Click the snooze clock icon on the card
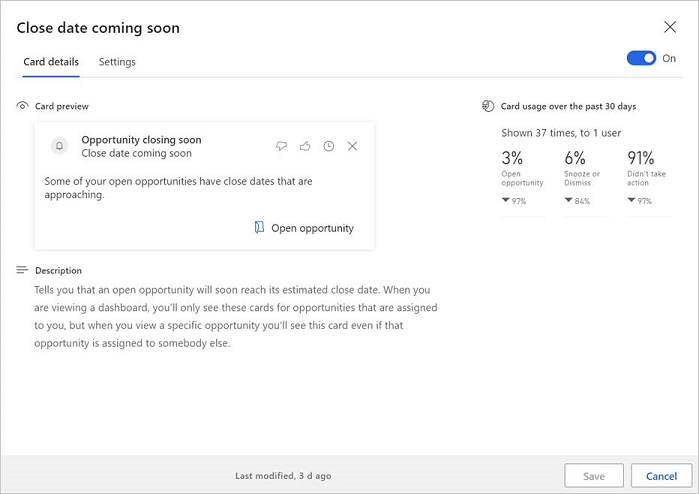This screenshot has height=494, width=699. tap(329, 146)
